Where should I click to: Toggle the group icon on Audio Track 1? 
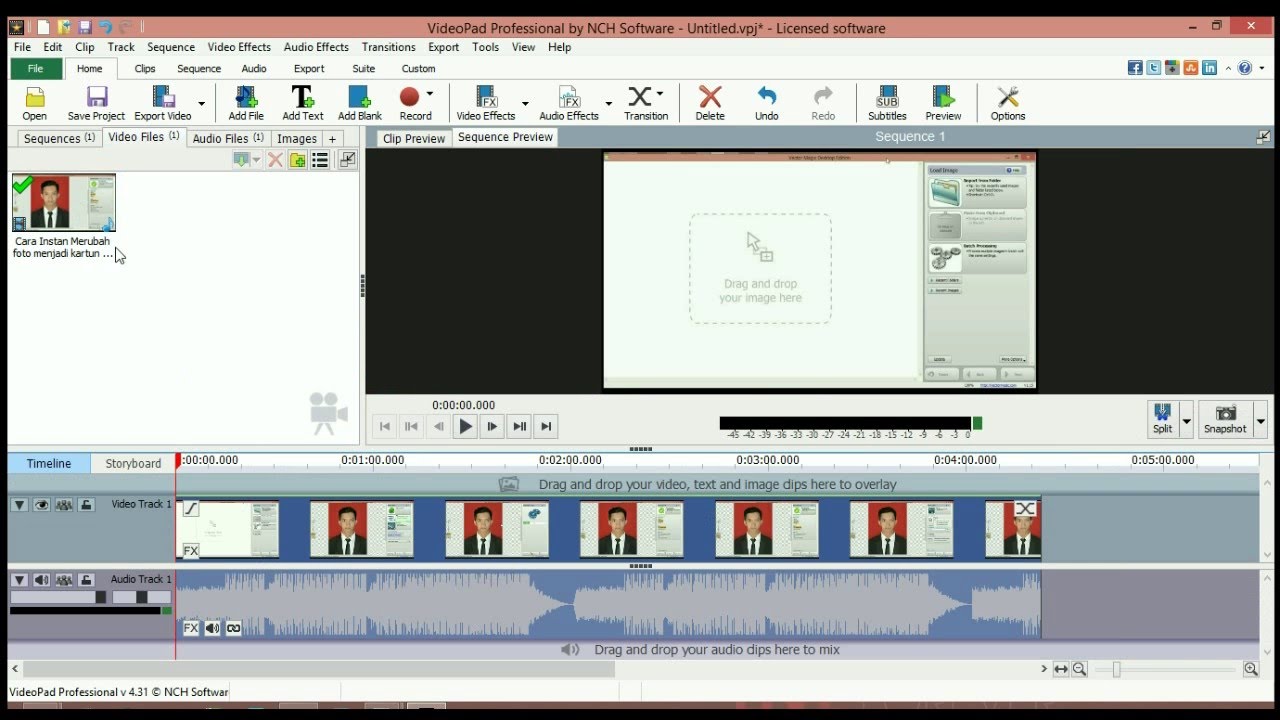tap(64, 580)
